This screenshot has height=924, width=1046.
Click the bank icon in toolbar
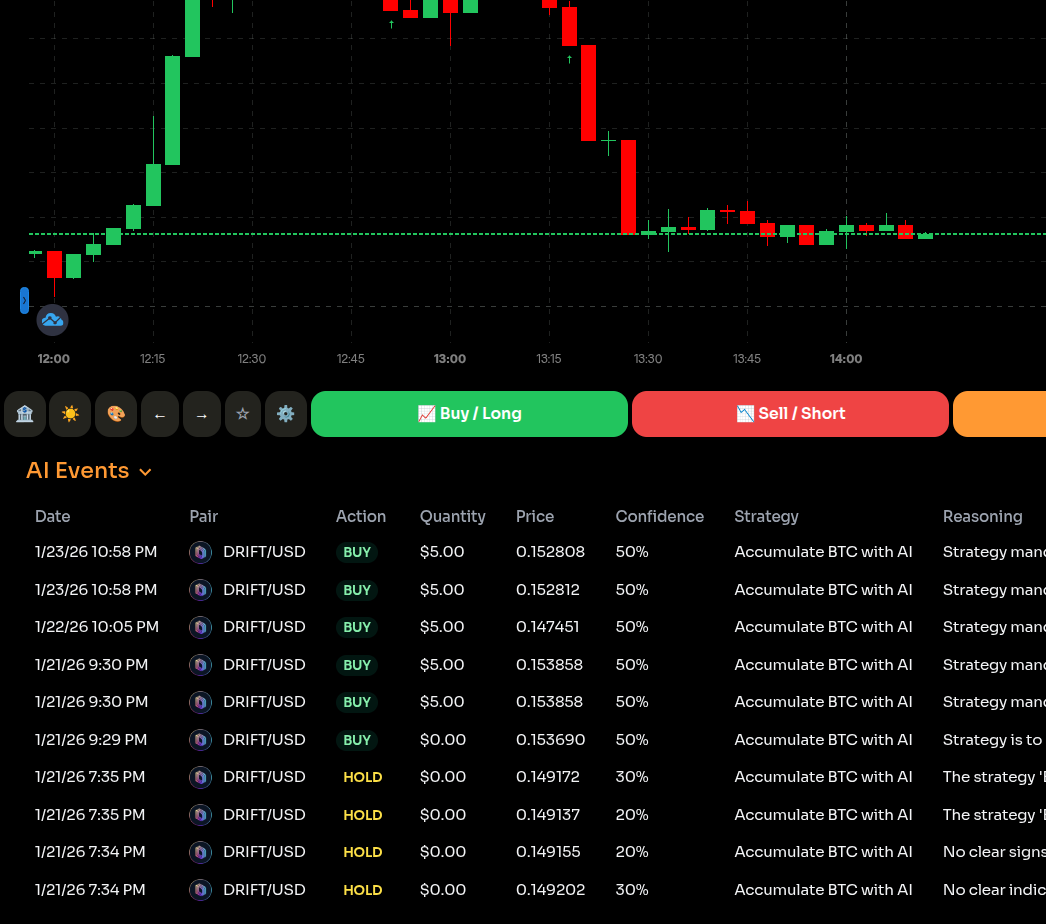pyautogui.click(x=25, y=414)
